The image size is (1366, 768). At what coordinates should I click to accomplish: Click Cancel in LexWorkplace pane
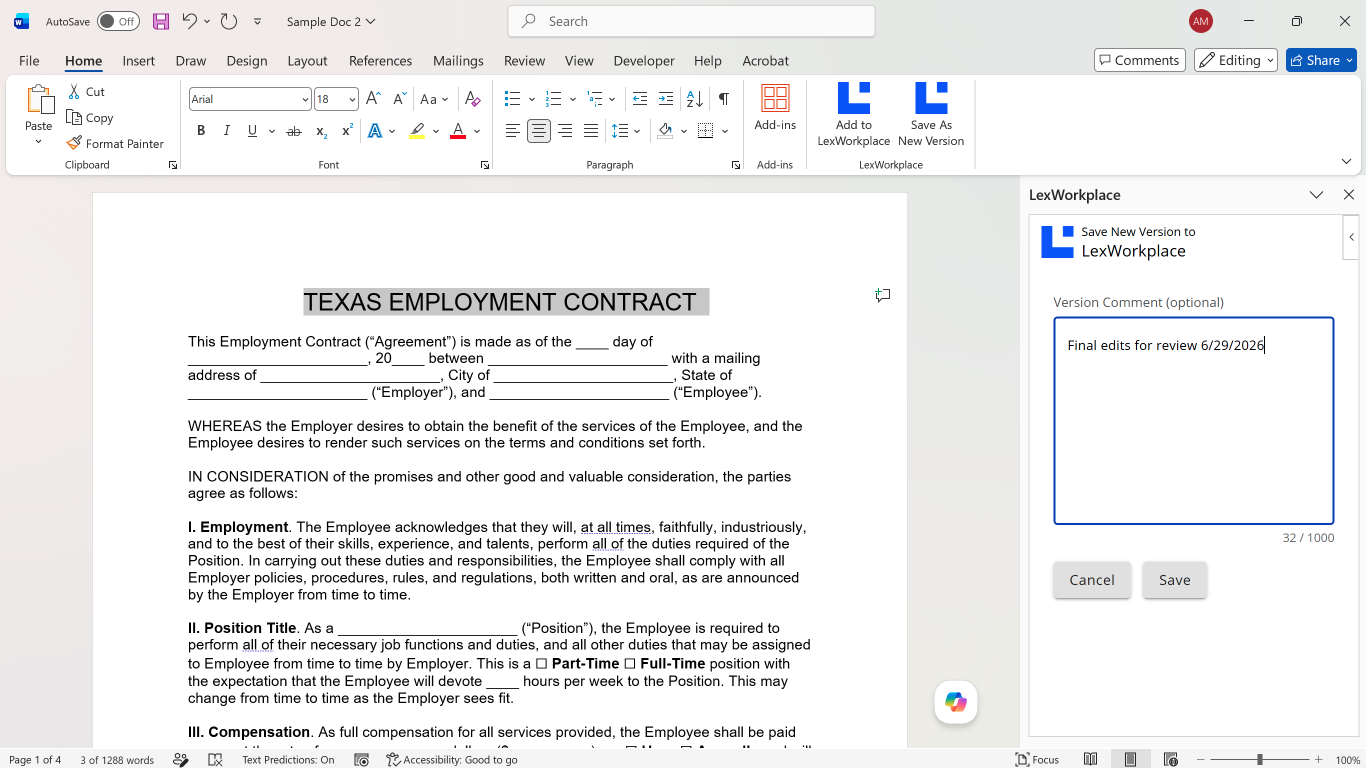[x=1092, y=580]
